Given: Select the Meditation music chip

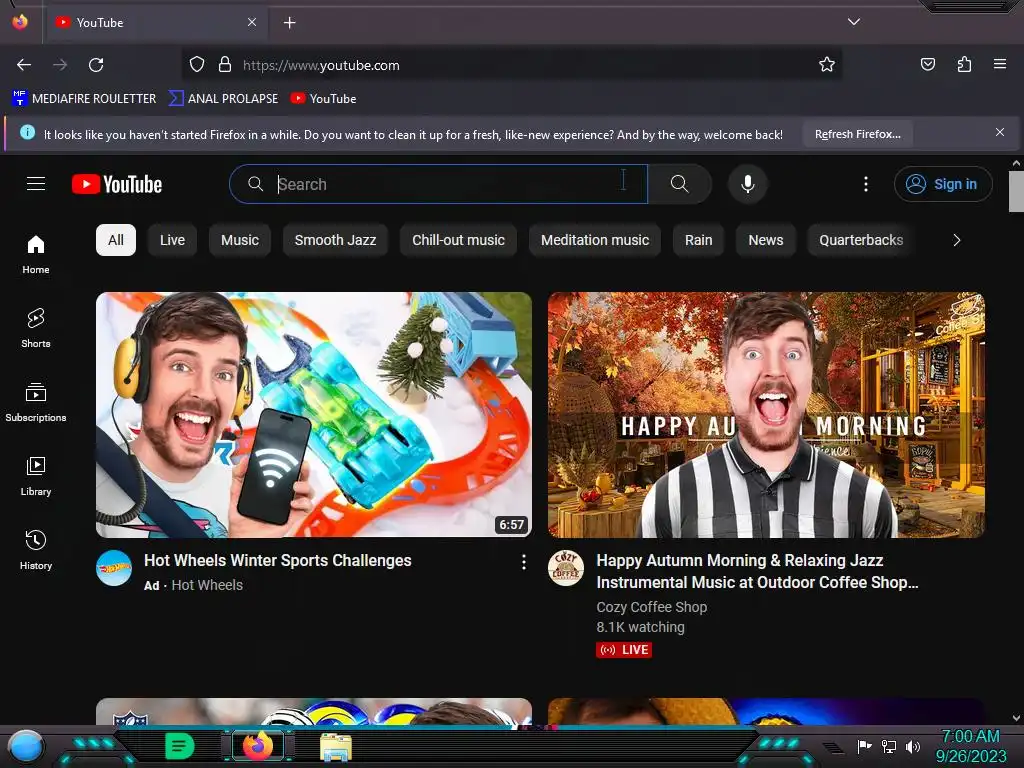Looking at the screenshot, I should click(595, 240).
